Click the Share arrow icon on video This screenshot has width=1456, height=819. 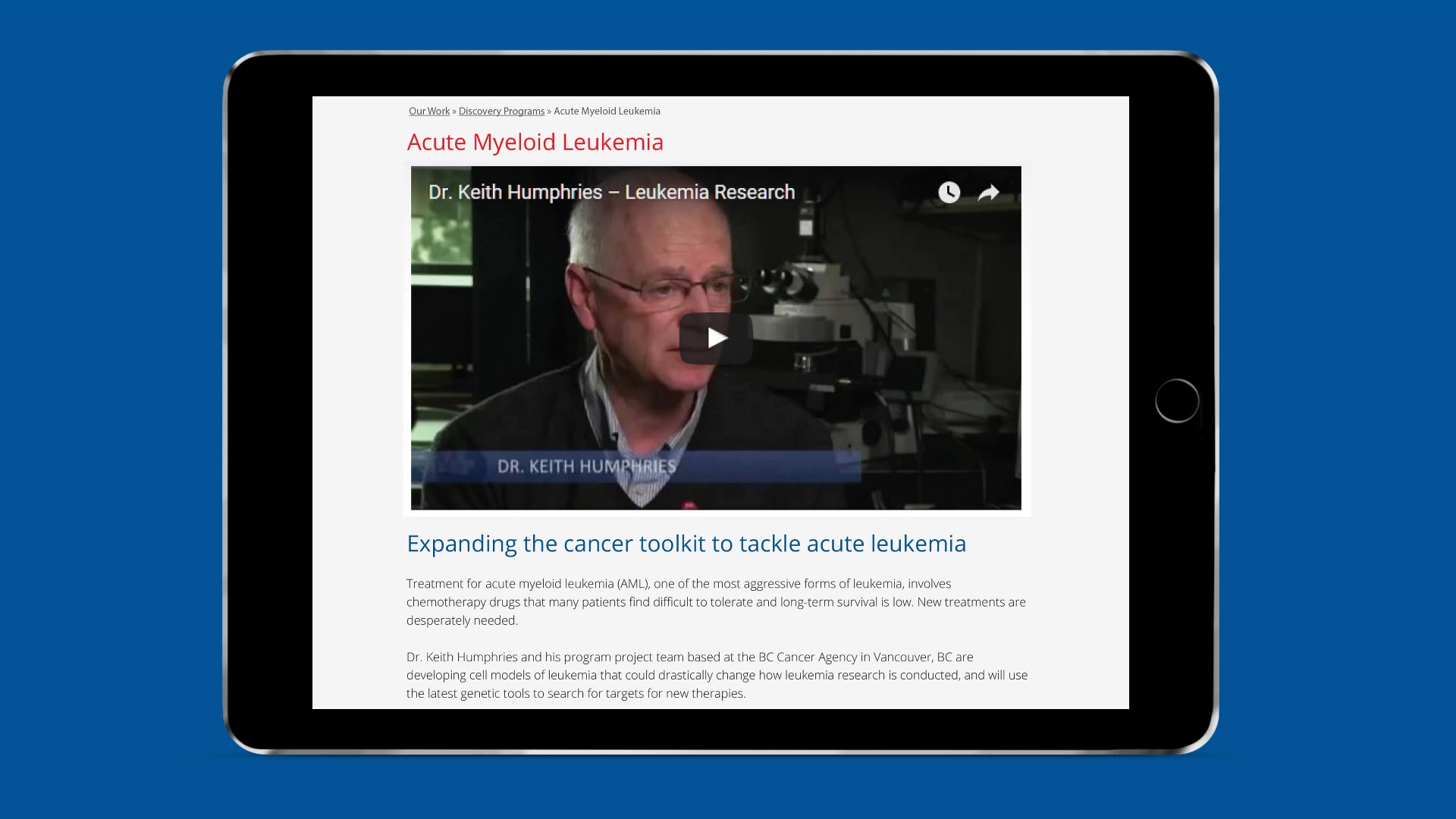coord(988,193)
